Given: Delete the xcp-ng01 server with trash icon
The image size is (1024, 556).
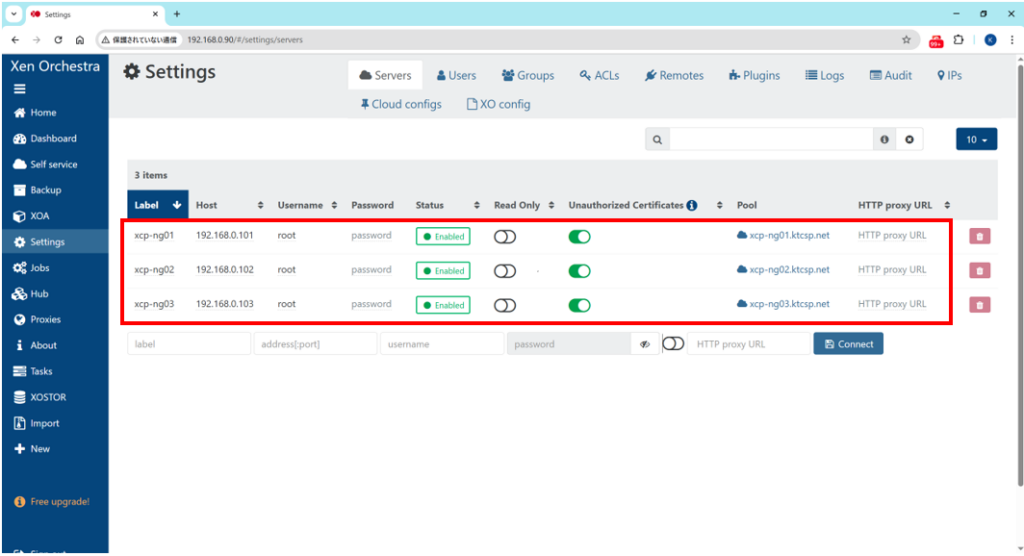Looking at the screenshot, I should (x=979, y=237).
